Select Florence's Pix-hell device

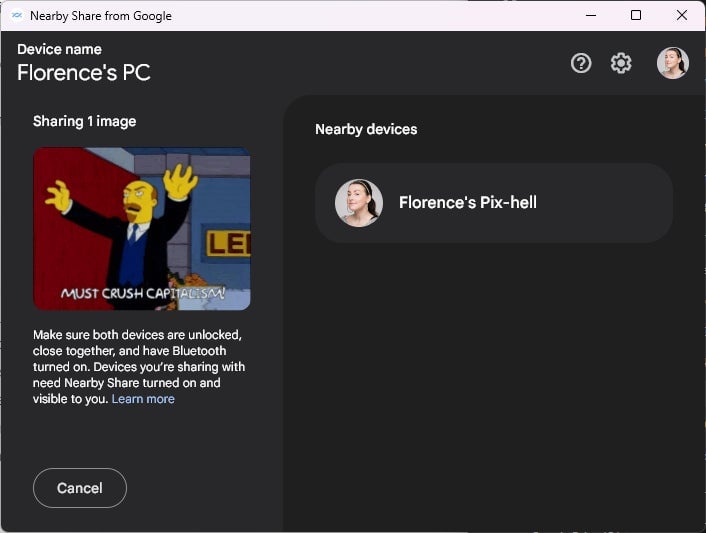[494, 203]
